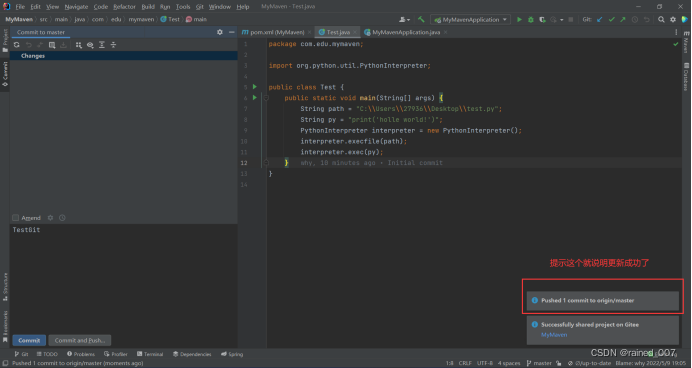Viewport: 692px width, 368px height.
Task: Click the code-with-me user icon dropdown
Action: click(404, 19)
